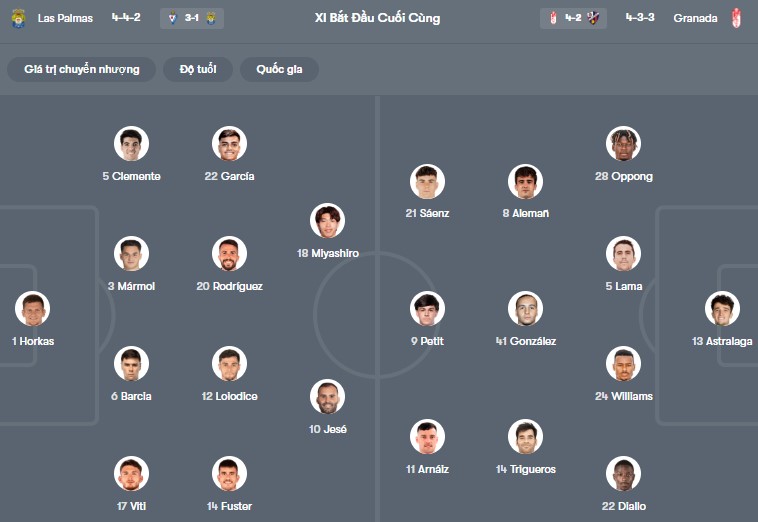Click Clemente's player avatar
The image size is (758, 522).
click(x=131, y=144)
